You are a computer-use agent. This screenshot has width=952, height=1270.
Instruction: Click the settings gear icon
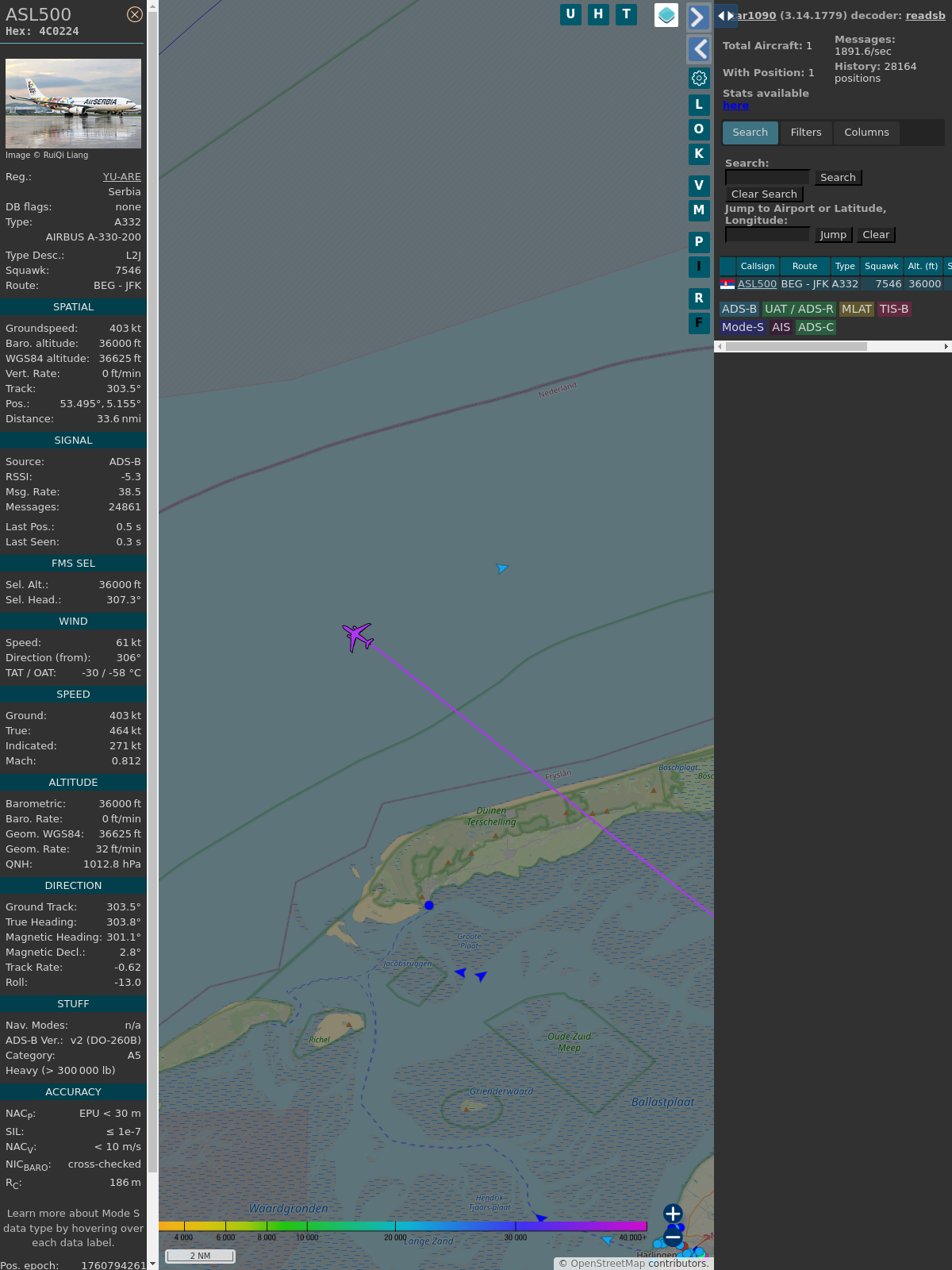699,78
